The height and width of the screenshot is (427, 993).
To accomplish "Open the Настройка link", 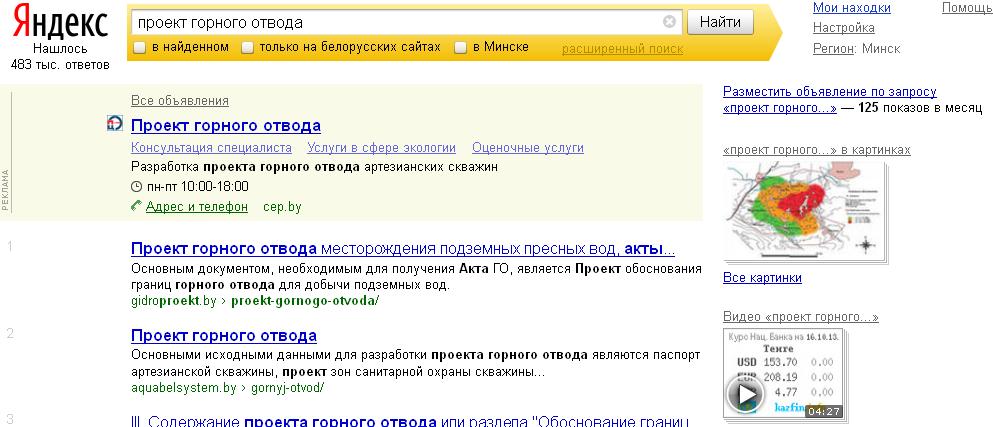I will click(844, 28).
